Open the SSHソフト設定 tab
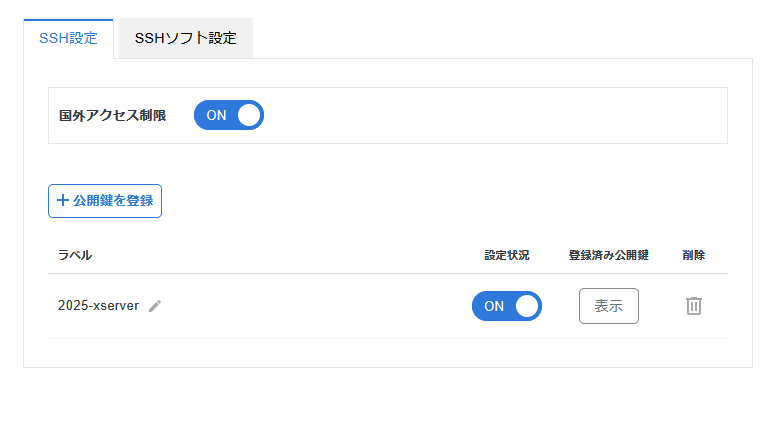This screenshot has width=773, height=436. [x=185, y=39]
